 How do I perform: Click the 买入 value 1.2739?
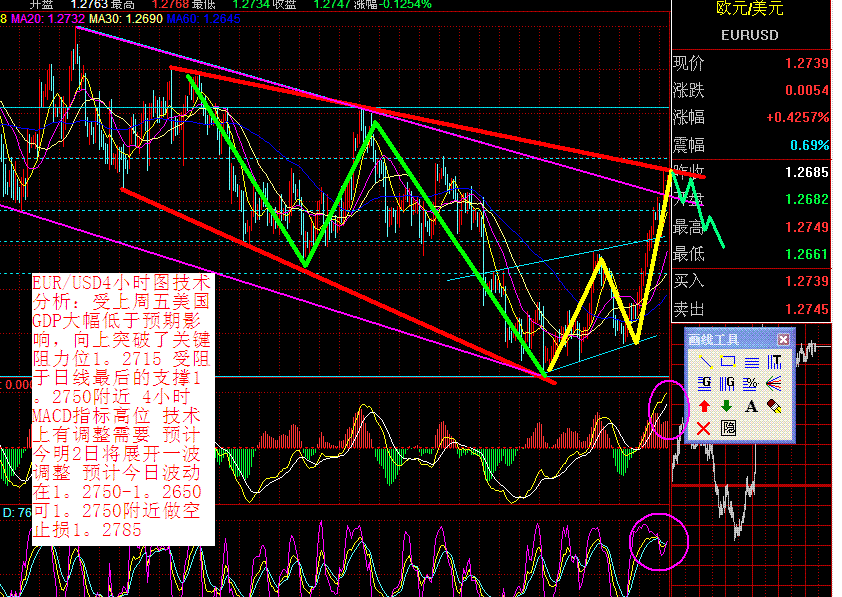click(807, 281)
